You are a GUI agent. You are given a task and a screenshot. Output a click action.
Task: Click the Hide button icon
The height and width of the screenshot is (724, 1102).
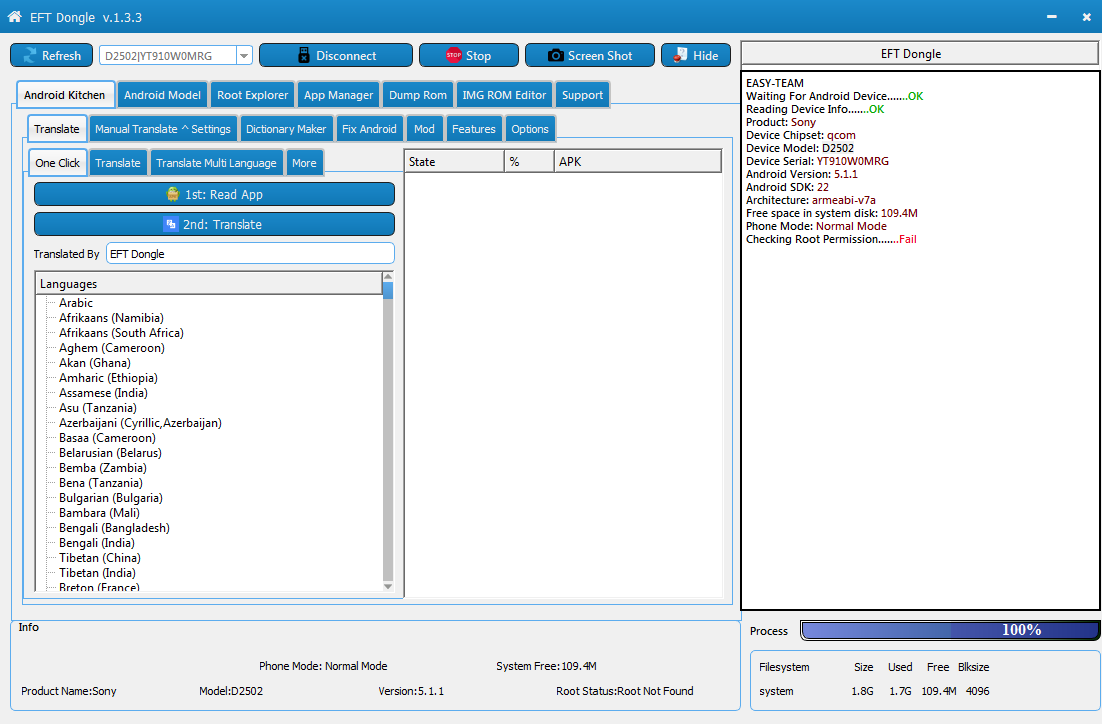tap(680, 55)
